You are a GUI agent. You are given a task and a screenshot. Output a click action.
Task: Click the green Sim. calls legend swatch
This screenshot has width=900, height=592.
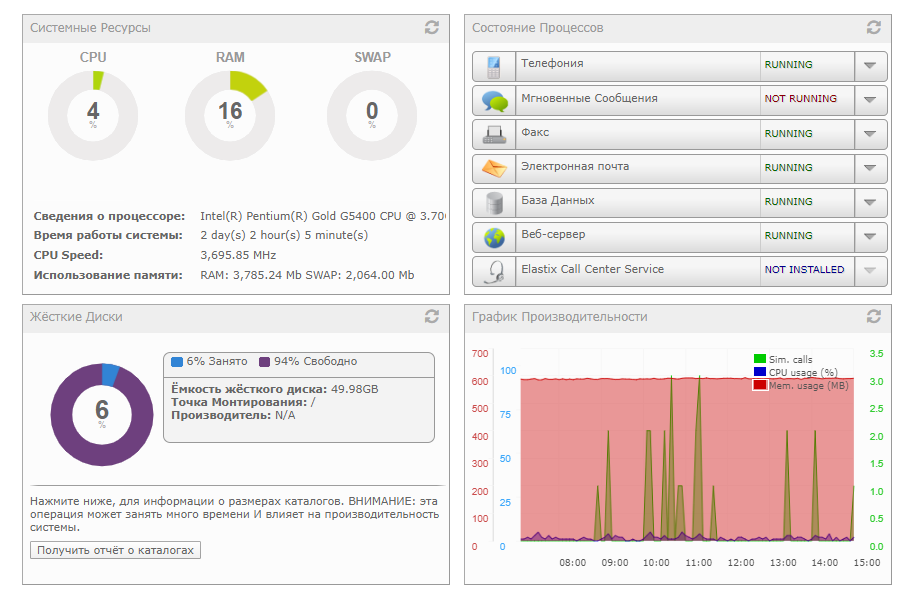click(x=760, y=359)
